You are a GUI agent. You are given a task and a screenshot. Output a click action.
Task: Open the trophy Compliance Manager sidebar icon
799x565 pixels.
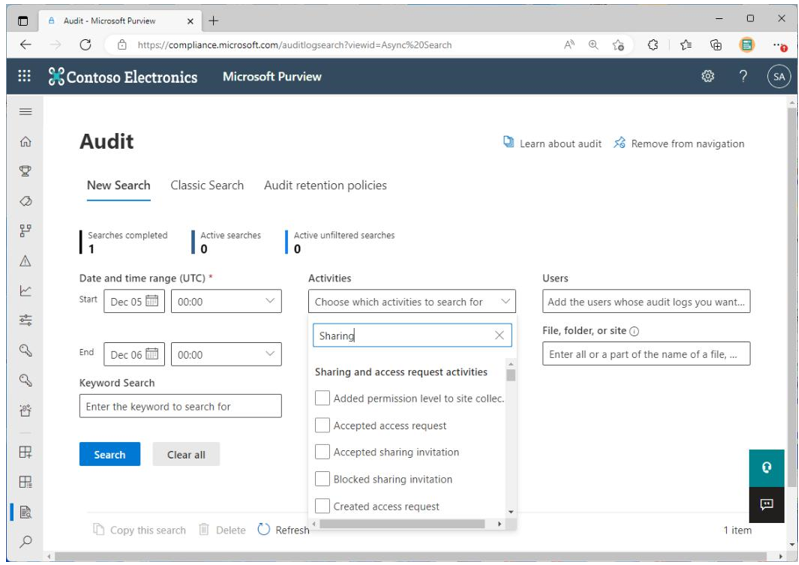click(x=25, y=171)
